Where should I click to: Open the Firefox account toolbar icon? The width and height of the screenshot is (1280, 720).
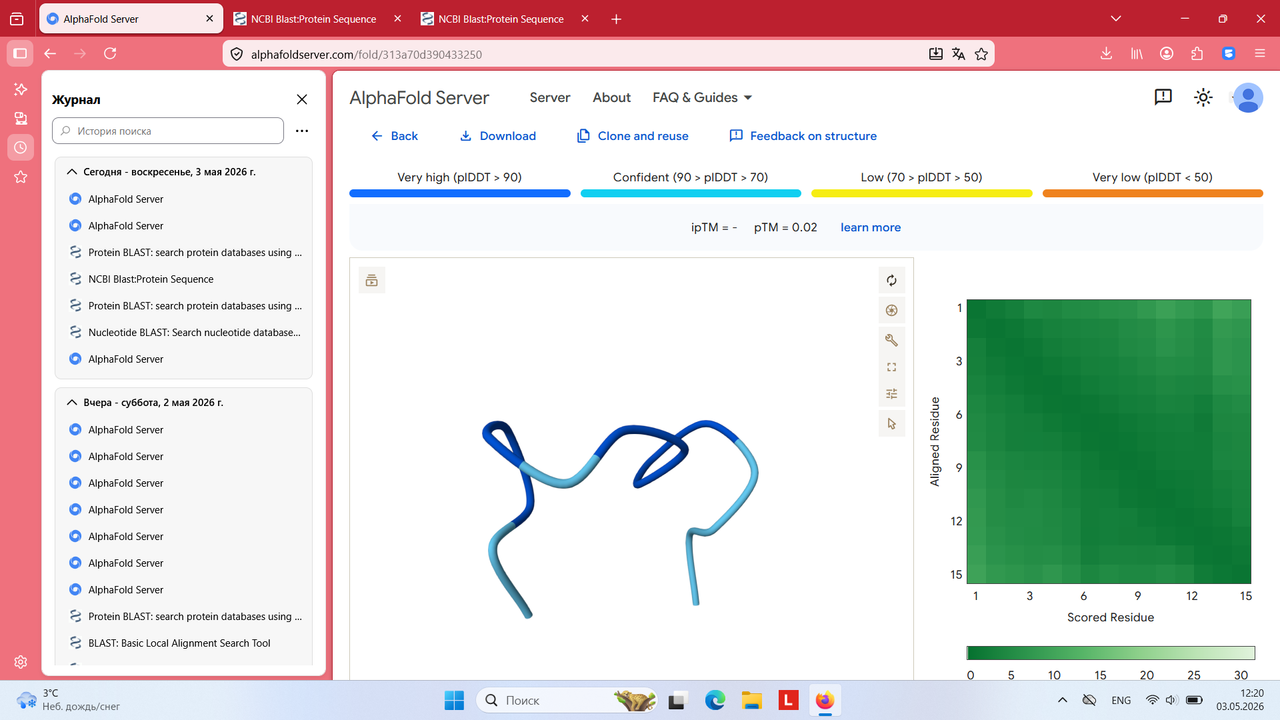point(1167,54)
